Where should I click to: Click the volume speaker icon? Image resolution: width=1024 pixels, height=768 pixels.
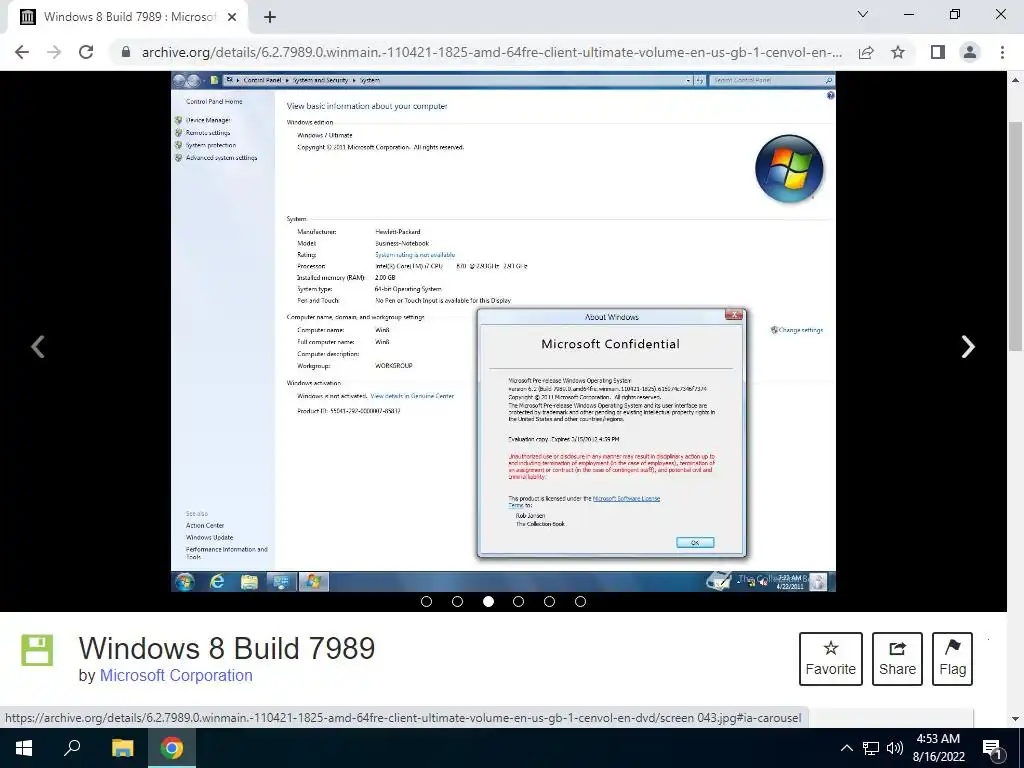895,748
